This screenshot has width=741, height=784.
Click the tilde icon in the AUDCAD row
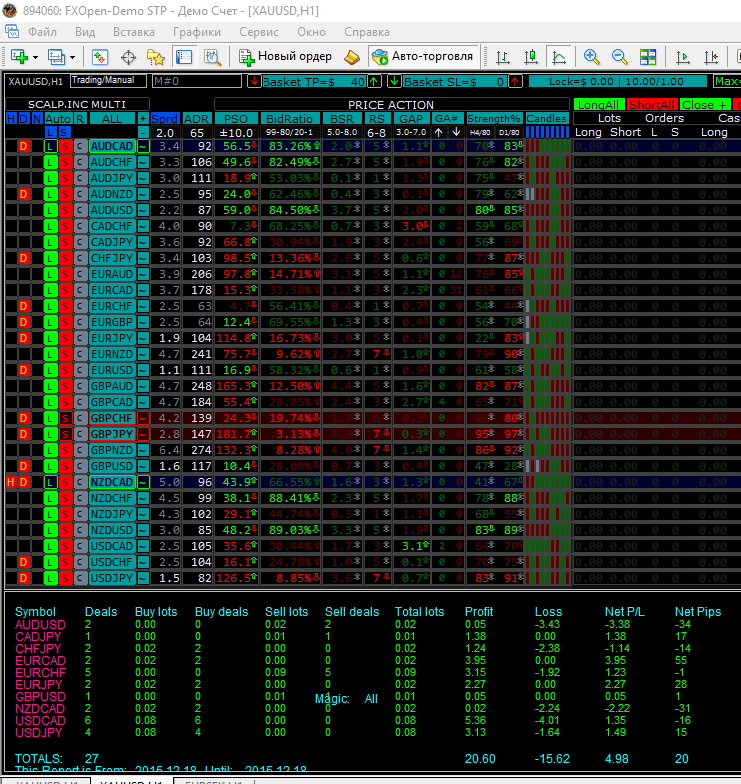click(x=144, y=146)
